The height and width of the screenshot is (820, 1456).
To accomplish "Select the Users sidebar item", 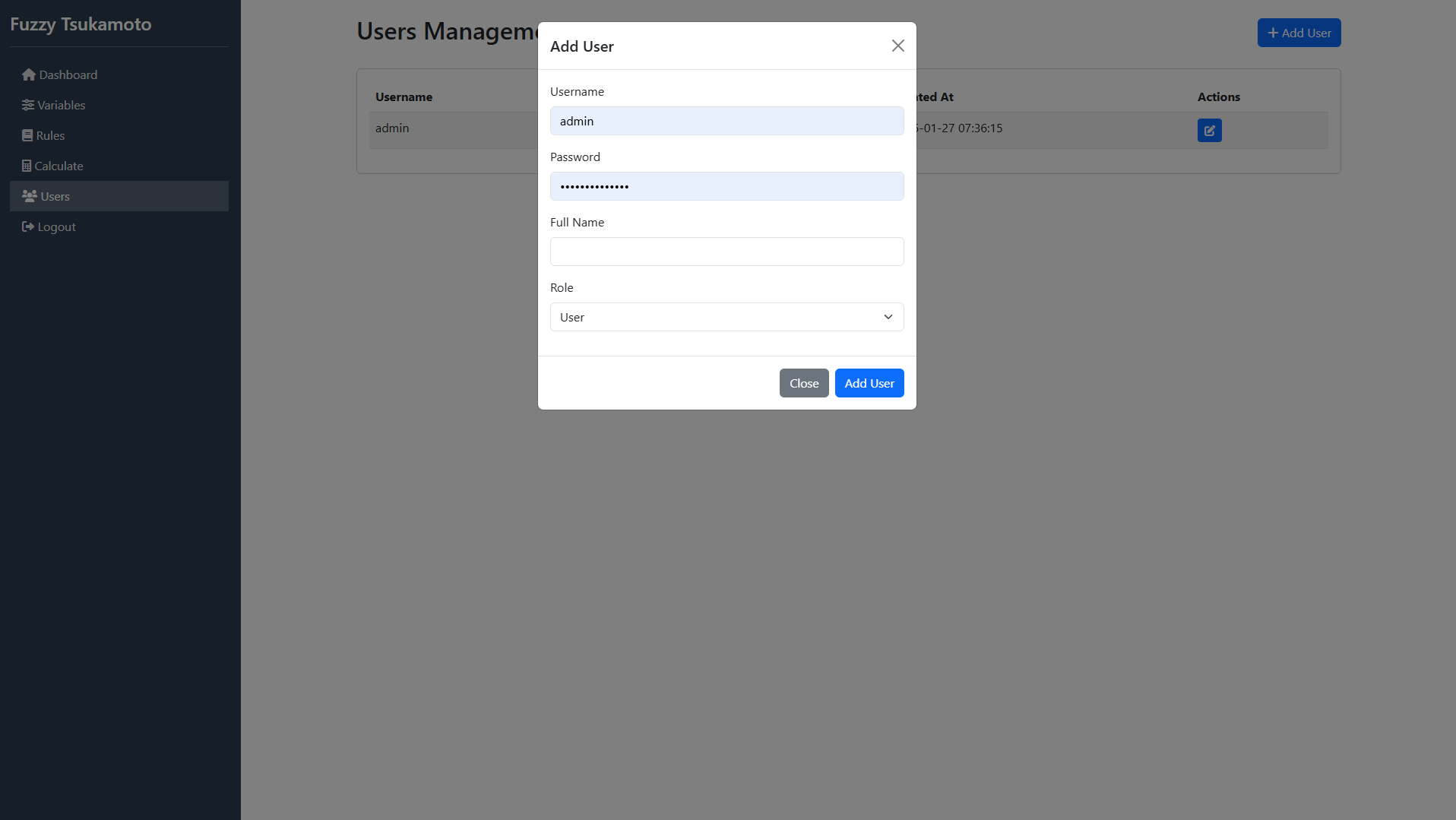I will pos(119,196).
